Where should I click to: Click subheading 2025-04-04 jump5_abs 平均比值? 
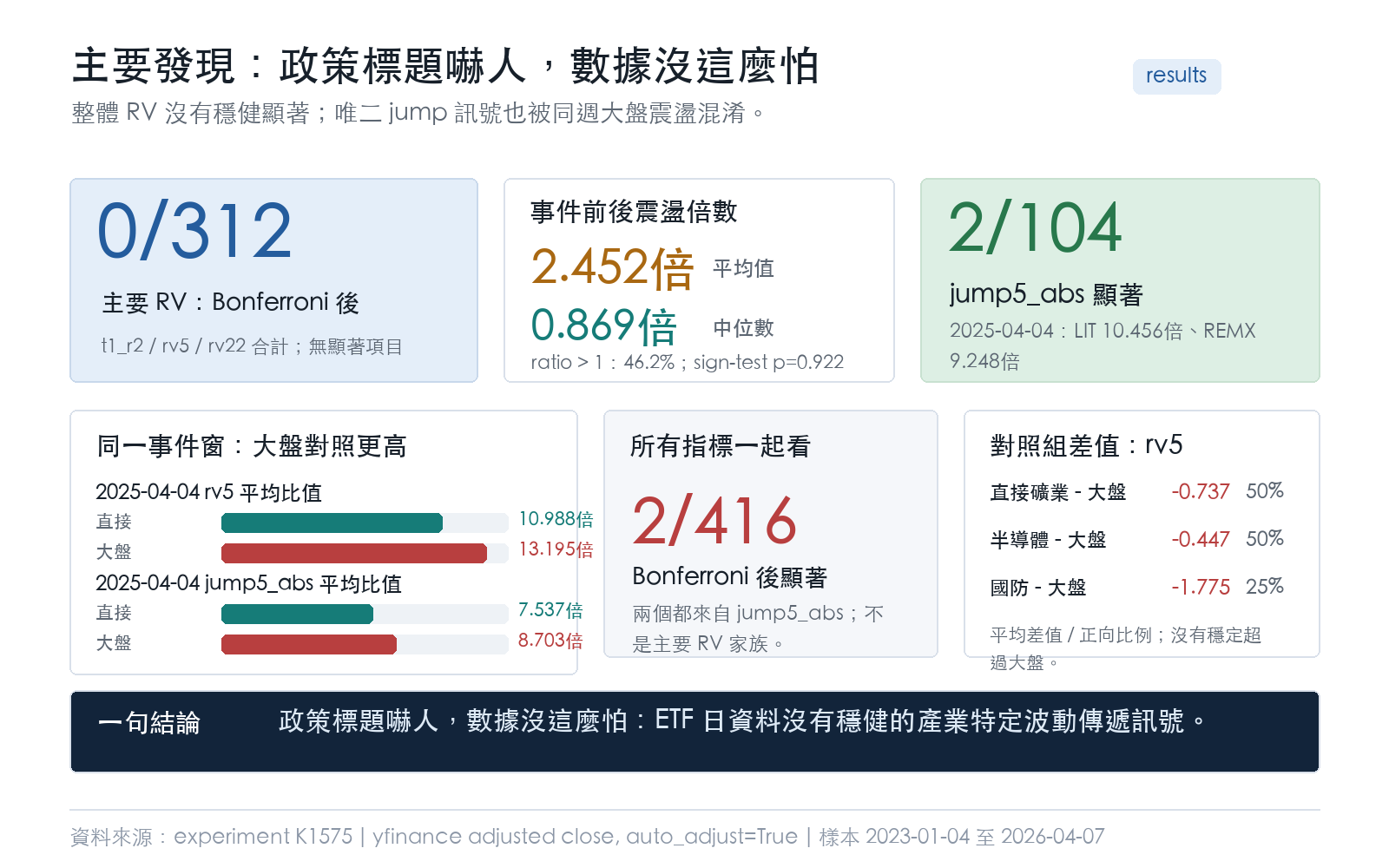coord(248,583)
